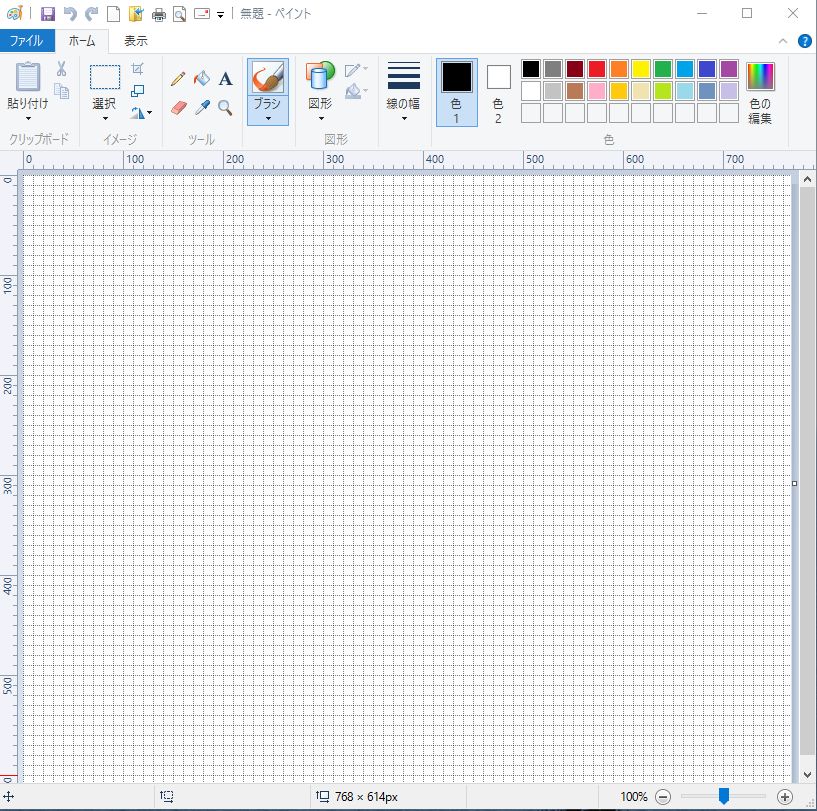Viewport: 817px width, 811px height.
Task: Switch to the Home (ホーム) tab
Action: tap(82, 41)
